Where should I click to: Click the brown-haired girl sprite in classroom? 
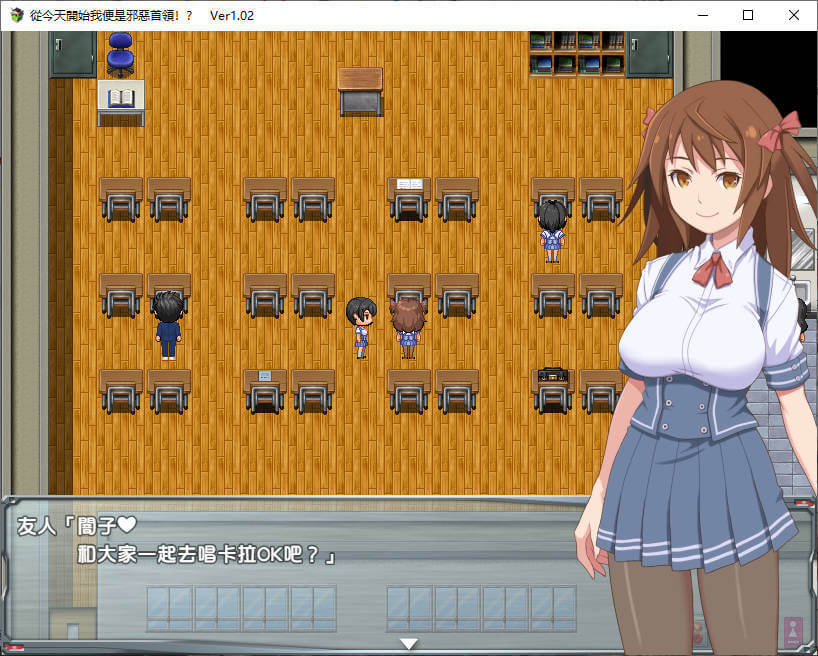pos(407,327)
